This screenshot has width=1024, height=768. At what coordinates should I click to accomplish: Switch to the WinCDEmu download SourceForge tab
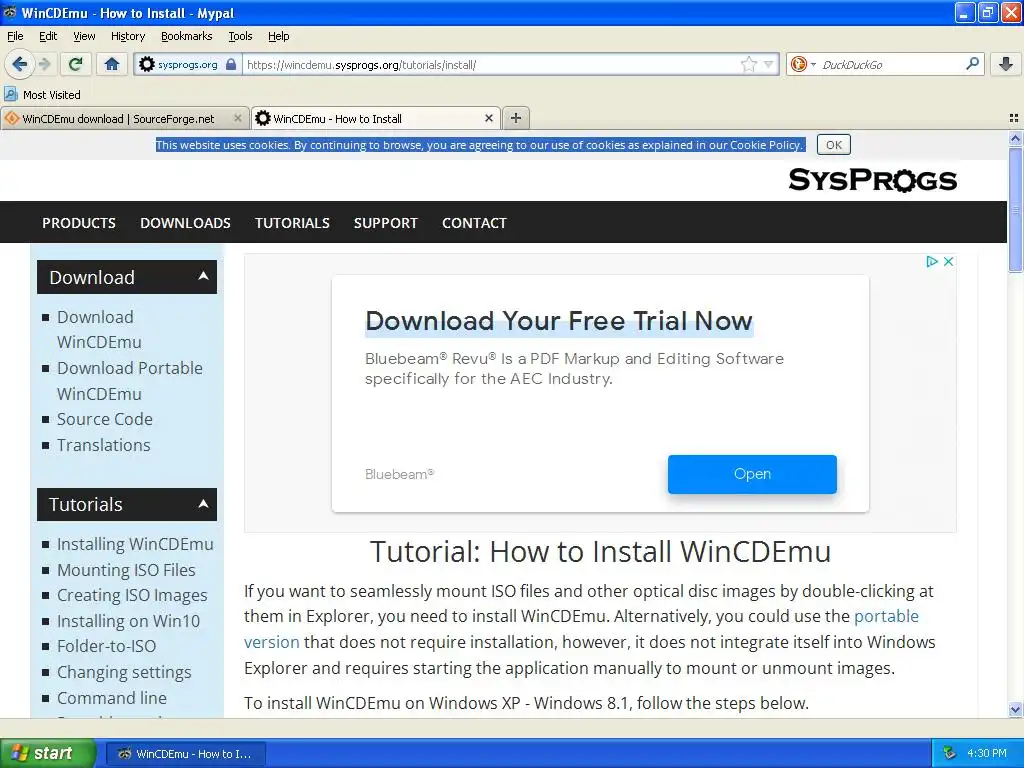[x=118, y=119]
